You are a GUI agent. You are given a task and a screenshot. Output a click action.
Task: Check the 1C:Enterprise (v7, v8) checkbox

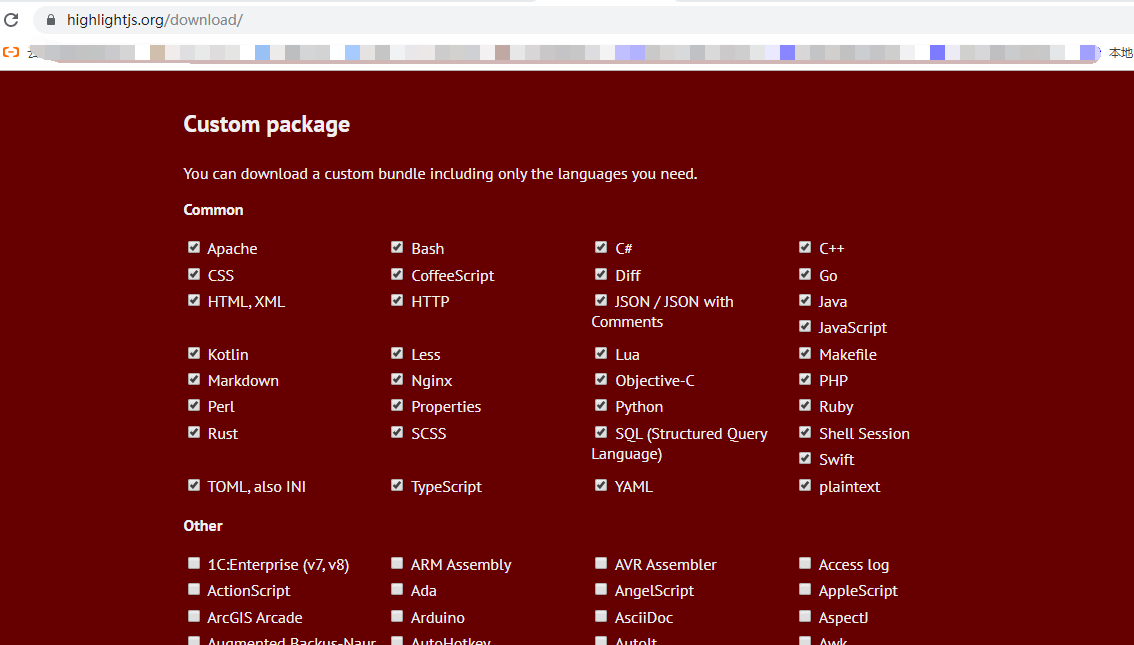[194, 563]
